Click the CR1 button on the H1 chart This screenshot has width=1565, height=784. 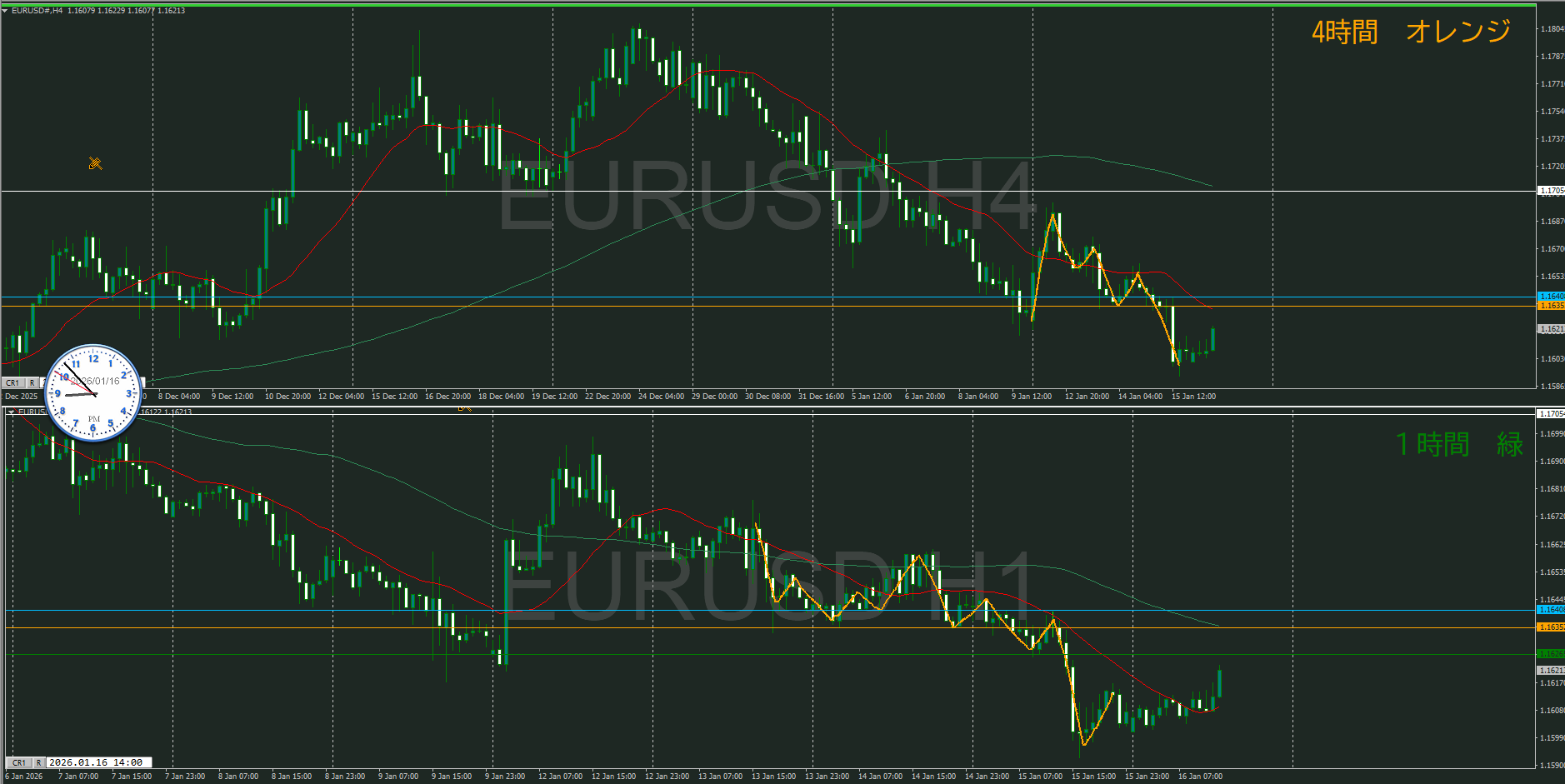pos(18,762)
